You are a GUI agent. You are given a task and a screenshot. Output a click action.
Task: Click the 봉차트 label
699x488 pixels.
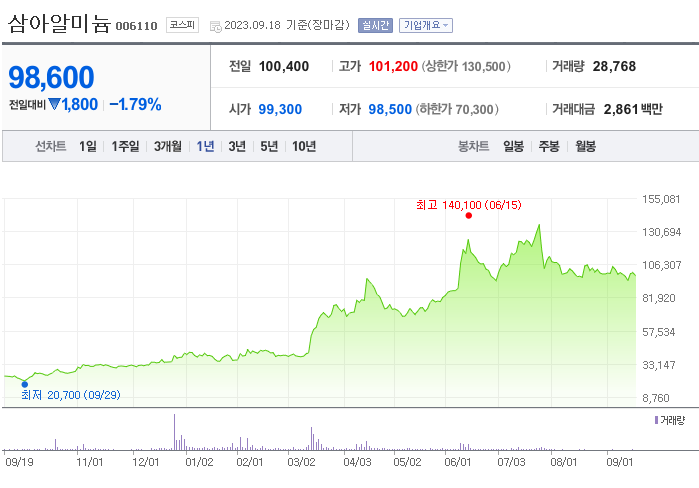point(473,146)
